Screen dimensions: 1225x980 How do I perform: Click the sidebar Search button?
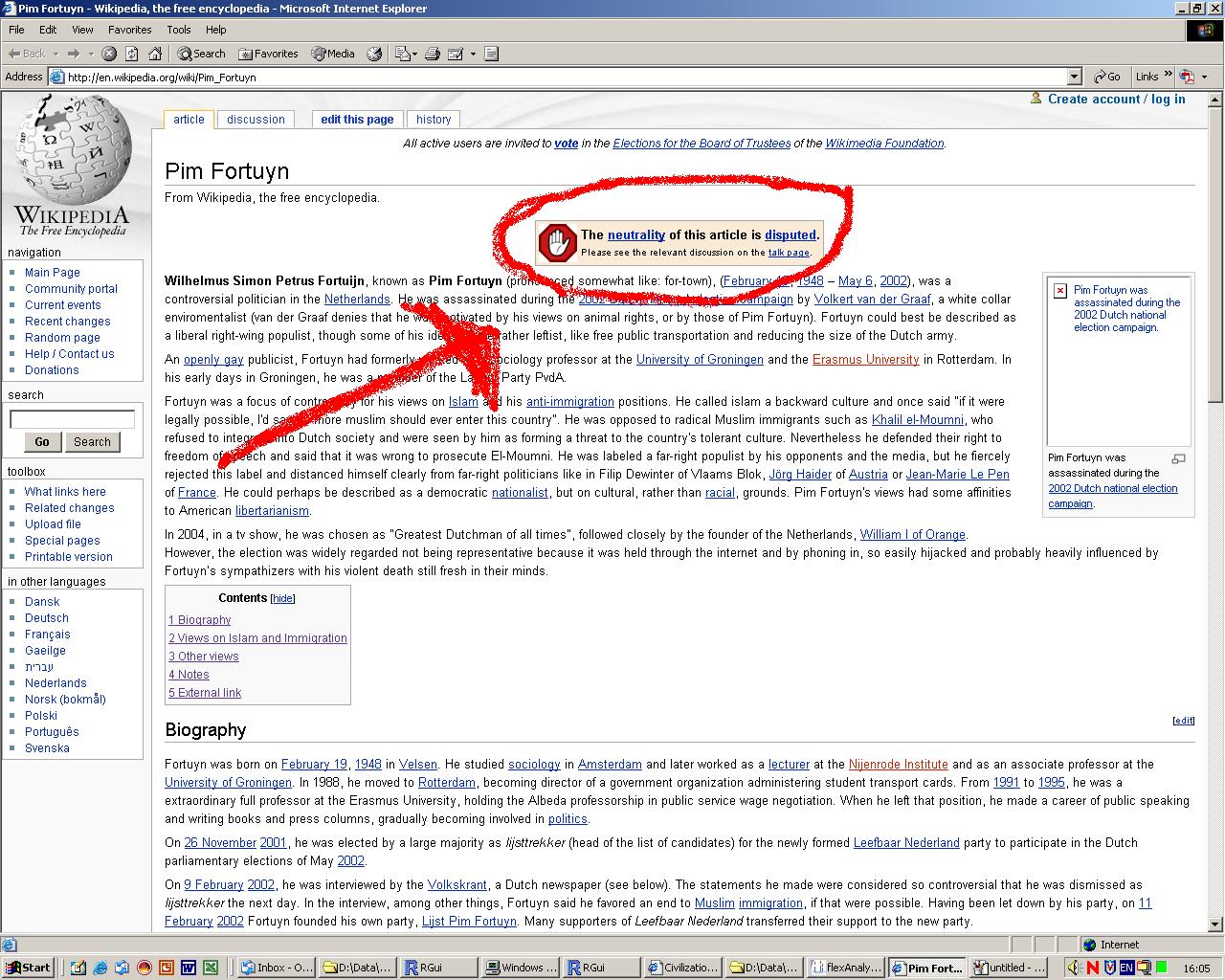point(92,441)
